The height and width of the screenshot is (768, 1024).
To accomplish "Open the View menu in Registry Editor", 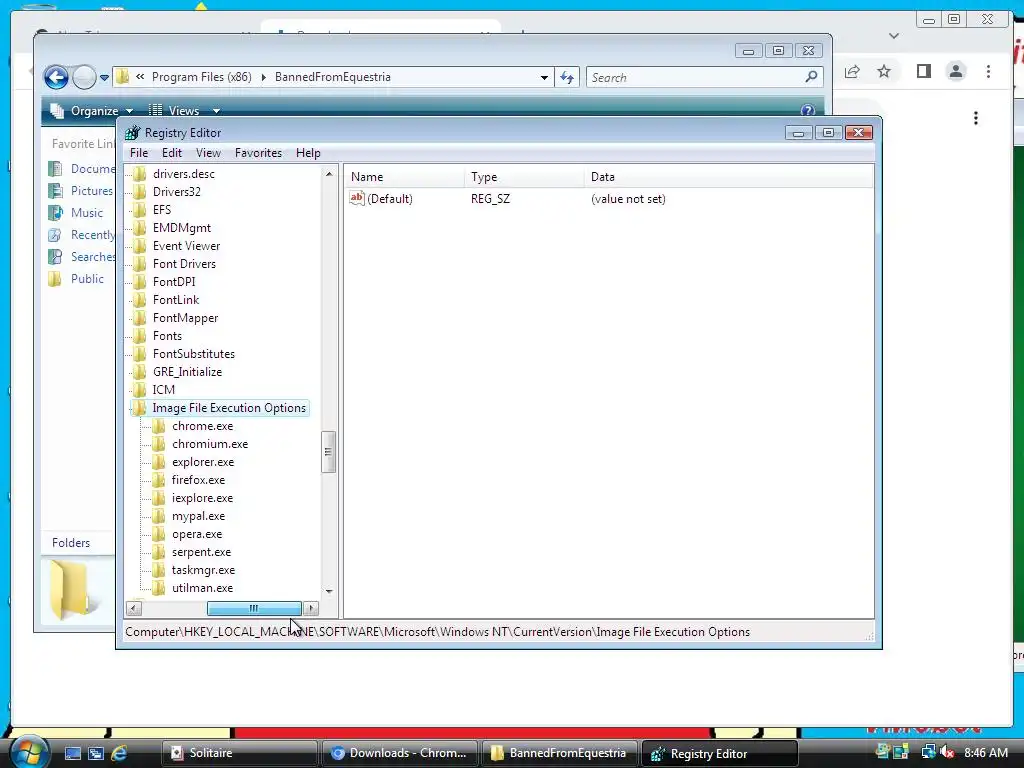I will [x=208, y=153].
